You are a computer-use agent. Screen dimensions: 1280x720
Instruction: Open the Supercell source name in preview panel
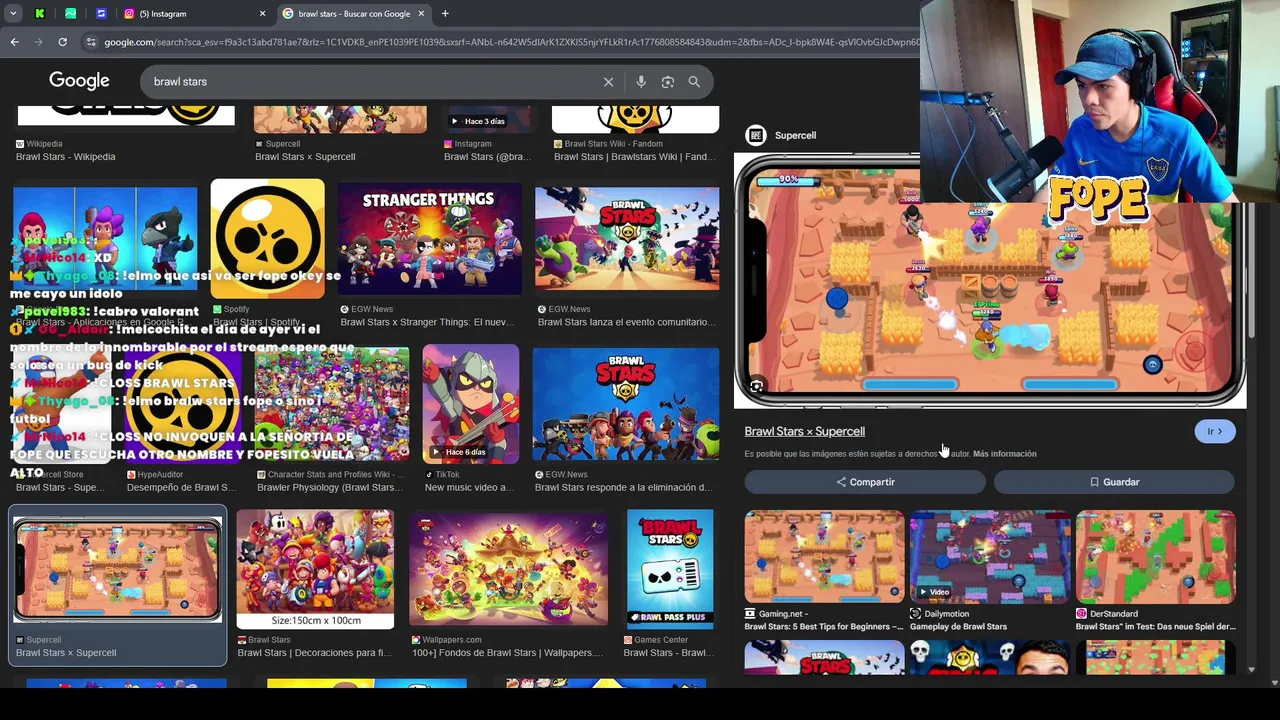[795, 135]
